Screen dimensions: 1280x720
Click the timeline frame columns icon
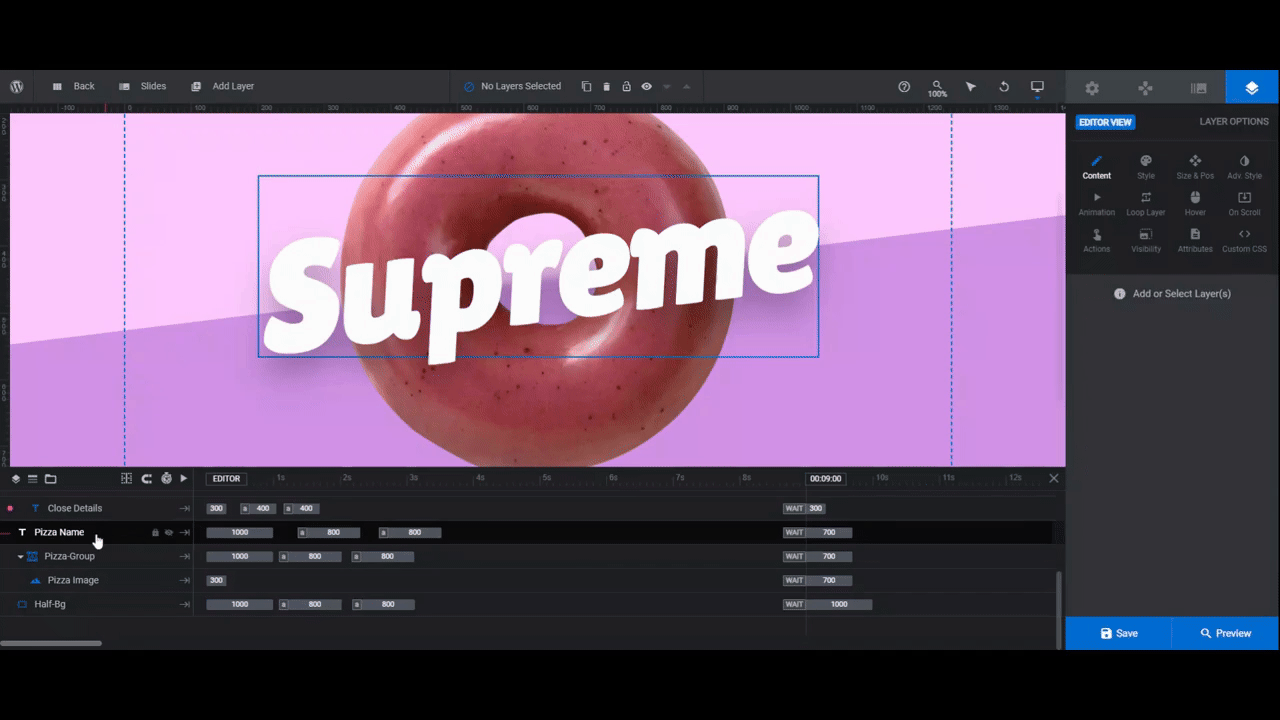tap(126, 479)
